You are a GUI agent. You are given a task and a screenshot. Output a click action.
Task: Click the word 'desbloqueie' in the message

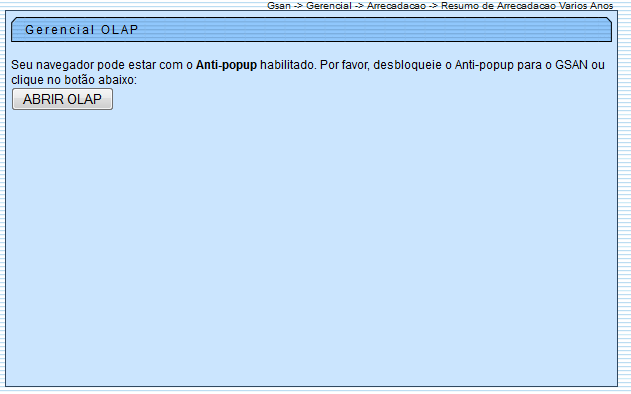click(407, 65)
